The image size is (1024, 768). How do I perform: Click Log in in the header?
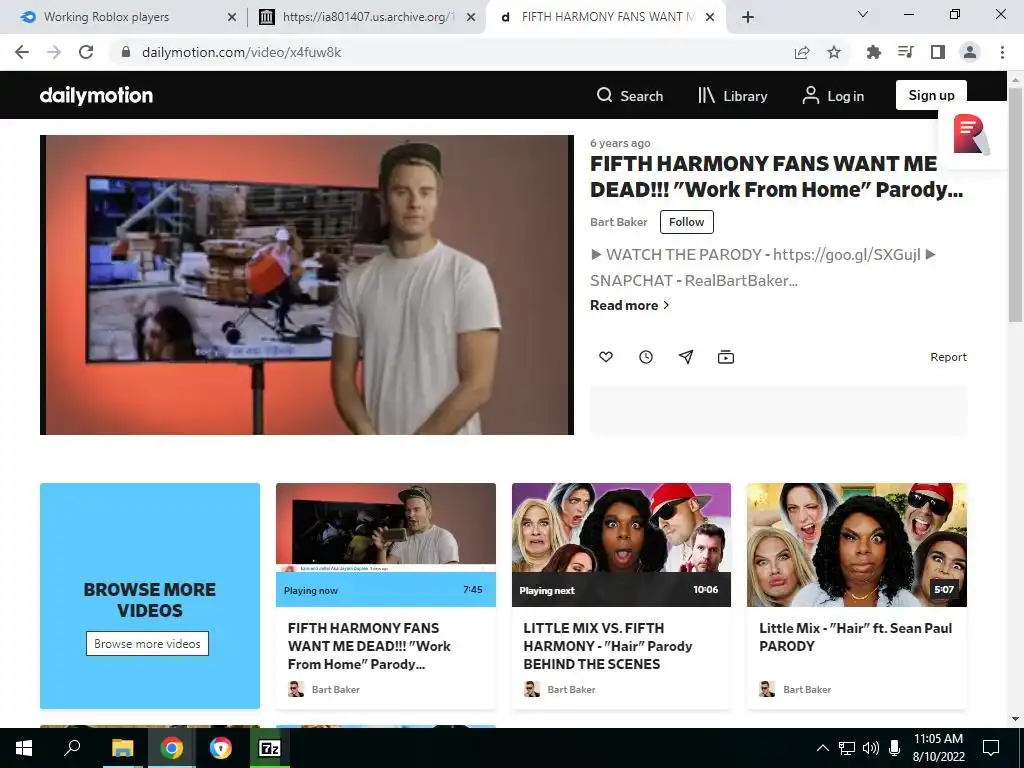click(833, 96)
